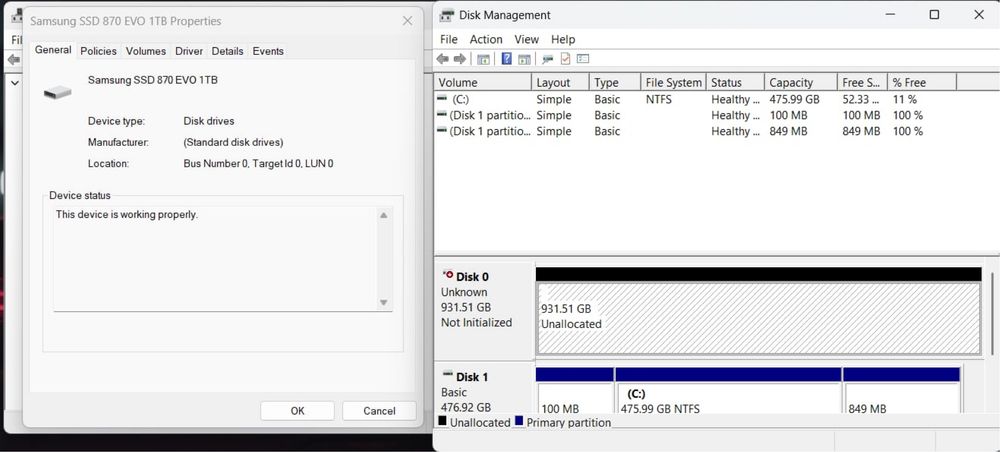Click the Device status scroll down arrow
The height and width of the screenshot is (452, 1000).
[x=383, y=302]
